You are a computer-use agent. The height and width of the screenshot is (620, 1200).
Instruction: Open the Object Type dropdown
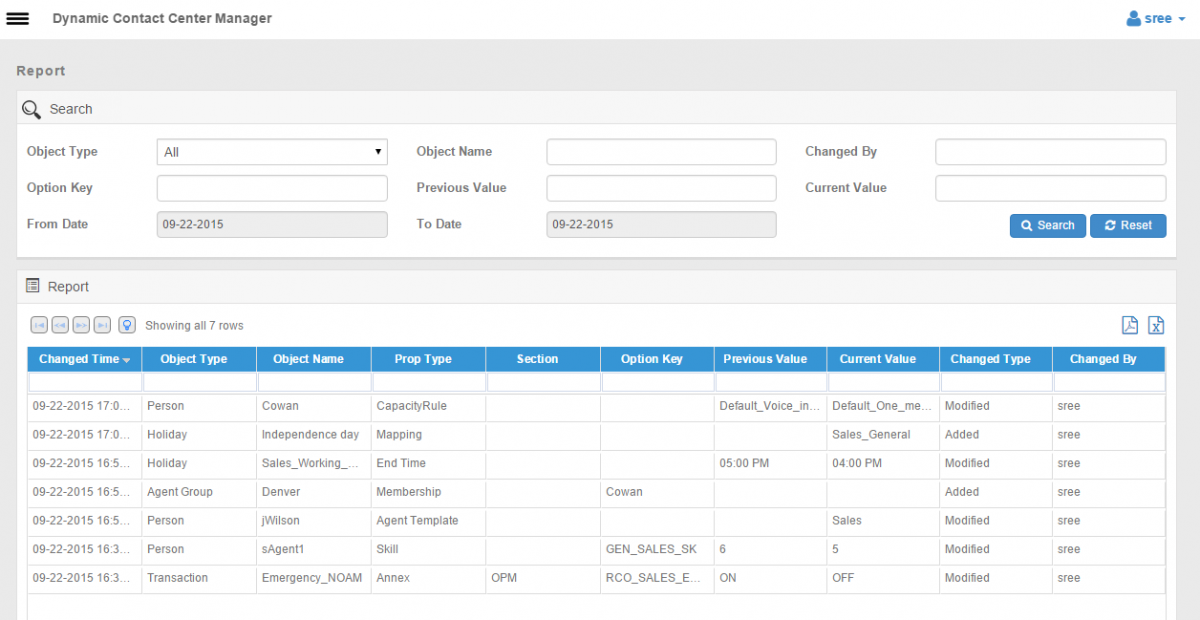pos(271,151)
